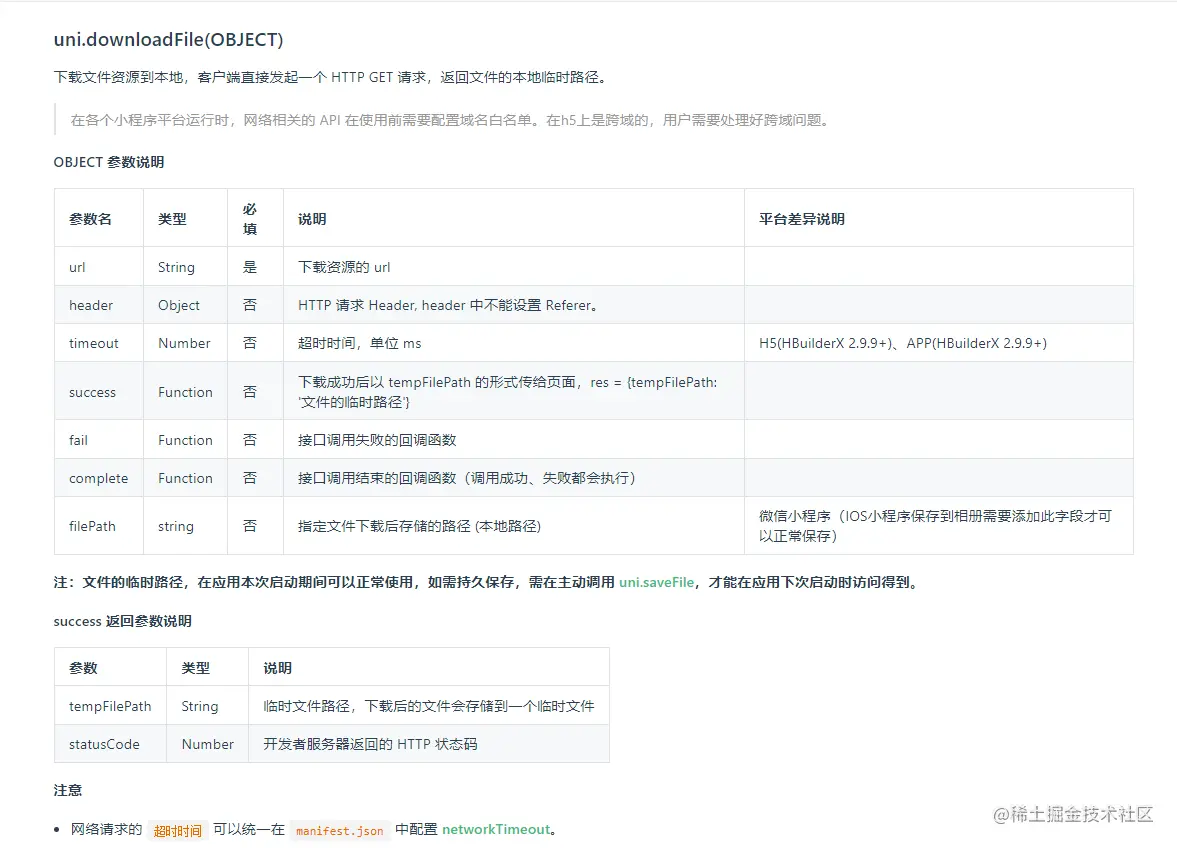Click the 'complete' parameter cell
Viewport: 1177px width, 848px height.
coord(98,478)
